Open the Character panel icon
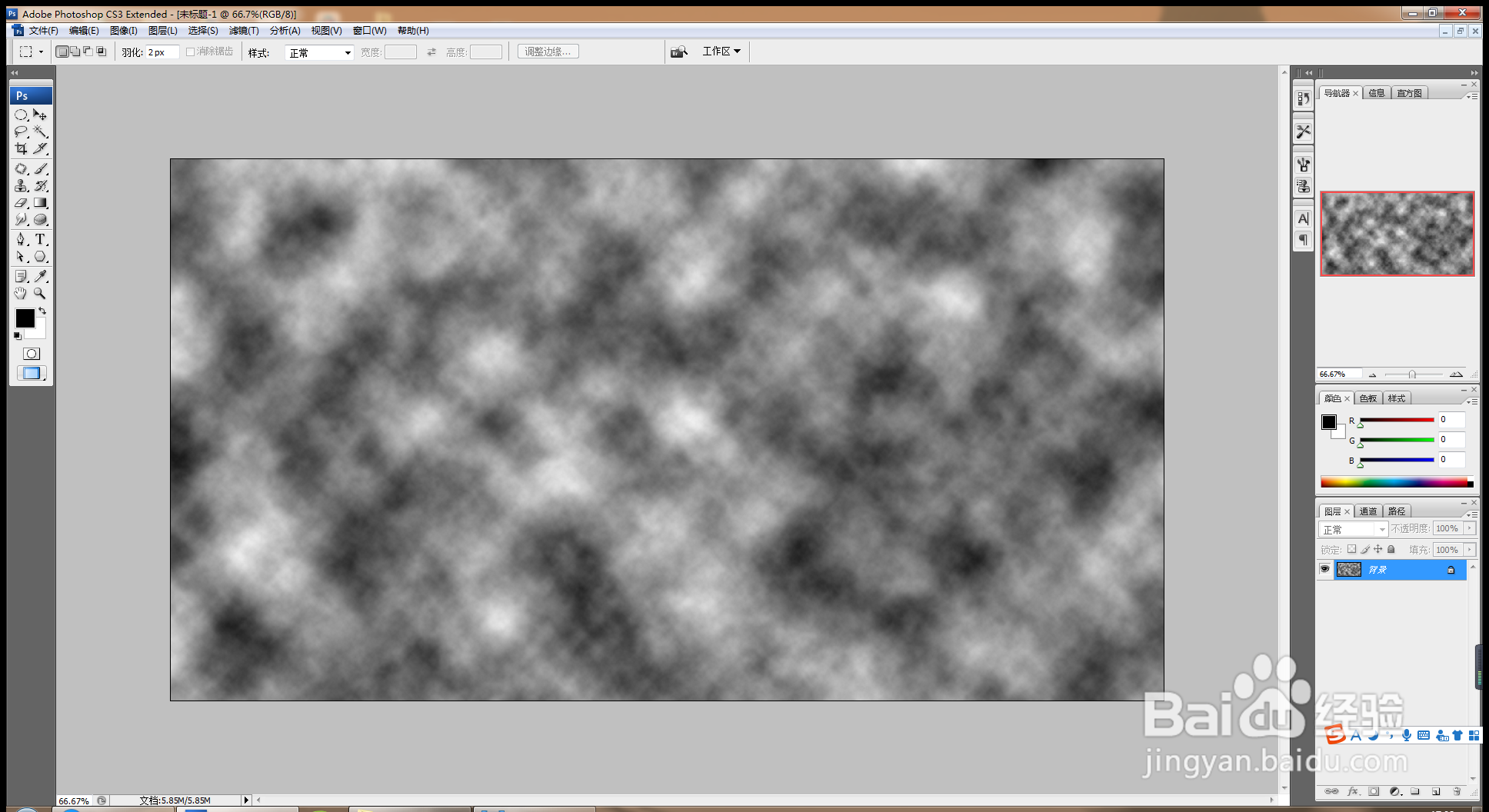Screen dimensions: 1489x812 tap(1303, 218)
